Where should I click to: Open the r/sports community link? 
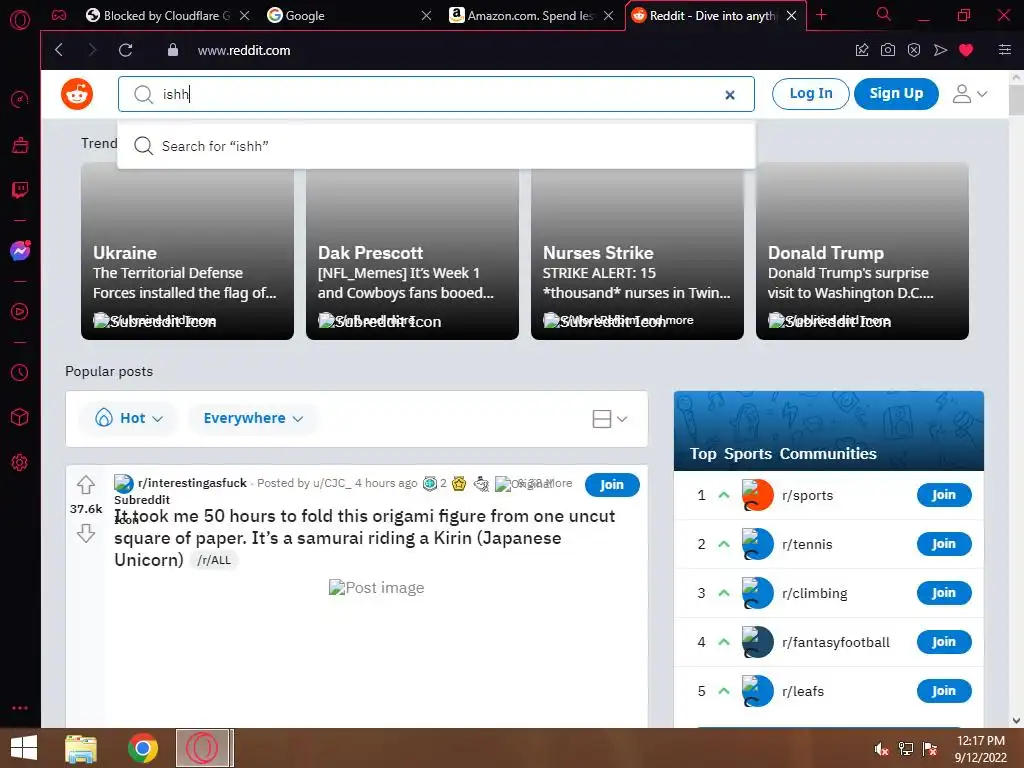click(x=807, y=495)
